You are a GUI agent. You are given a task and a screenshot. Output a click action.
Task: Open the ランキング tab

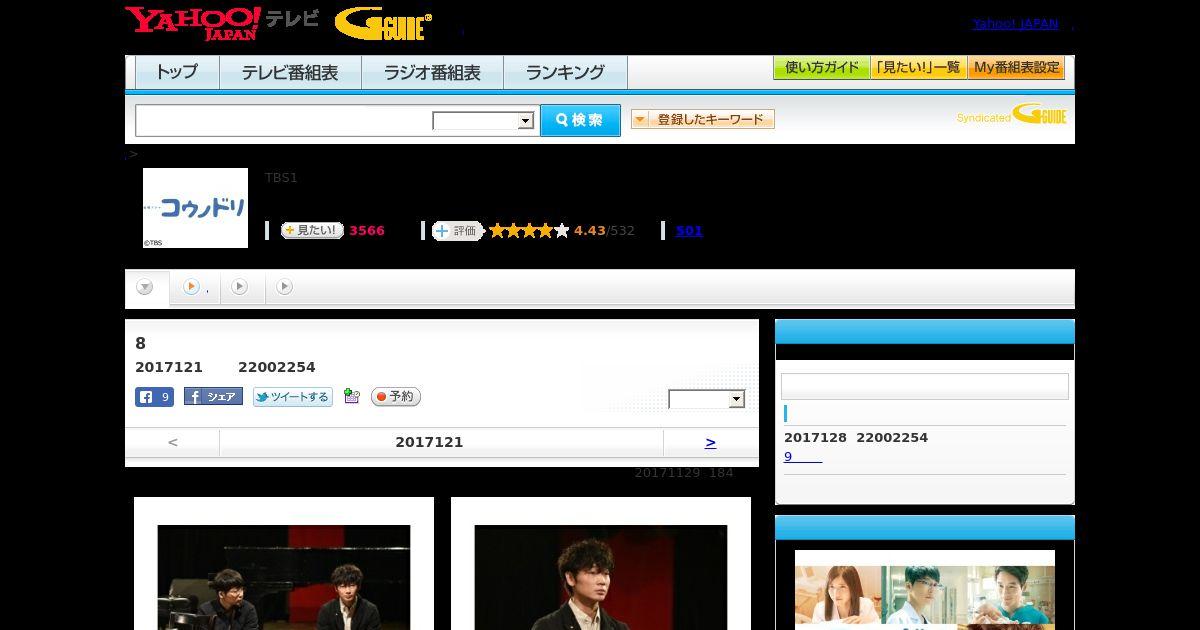pos(565,72)
